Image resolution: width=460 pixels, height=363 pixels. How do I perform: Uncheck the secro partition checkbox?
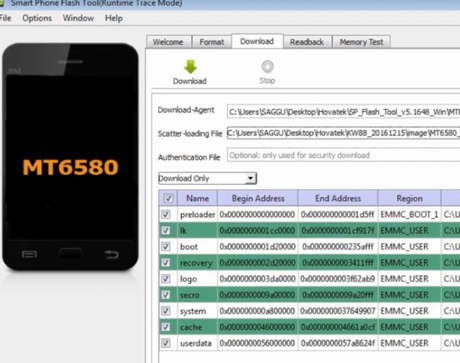coord(166,295)
